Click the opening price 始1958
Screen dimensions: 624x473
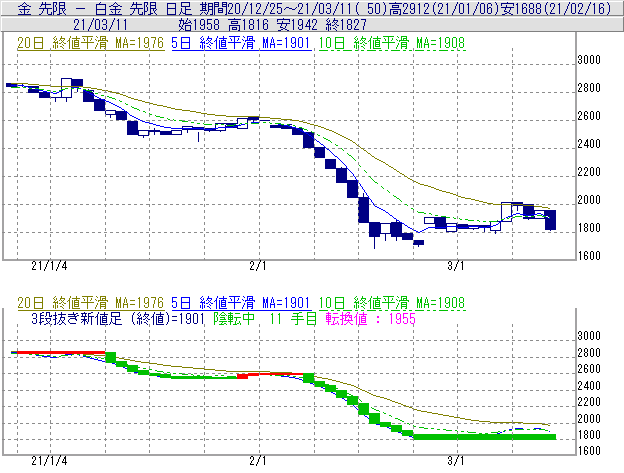click(199, 25)
